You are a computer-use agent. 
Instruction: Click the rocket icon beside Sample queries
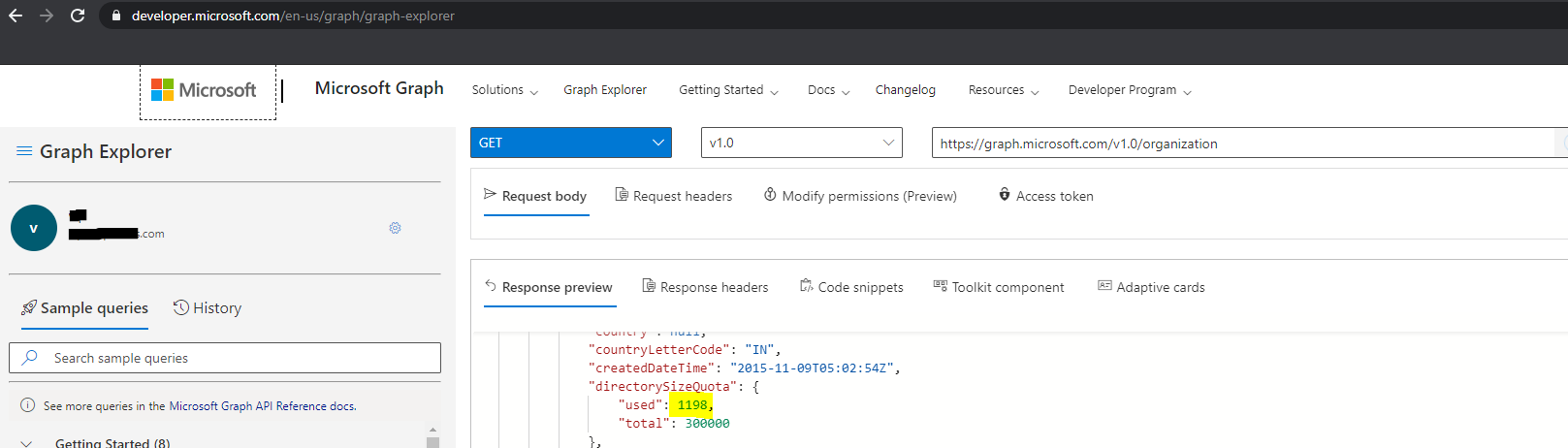coord(29,307)
